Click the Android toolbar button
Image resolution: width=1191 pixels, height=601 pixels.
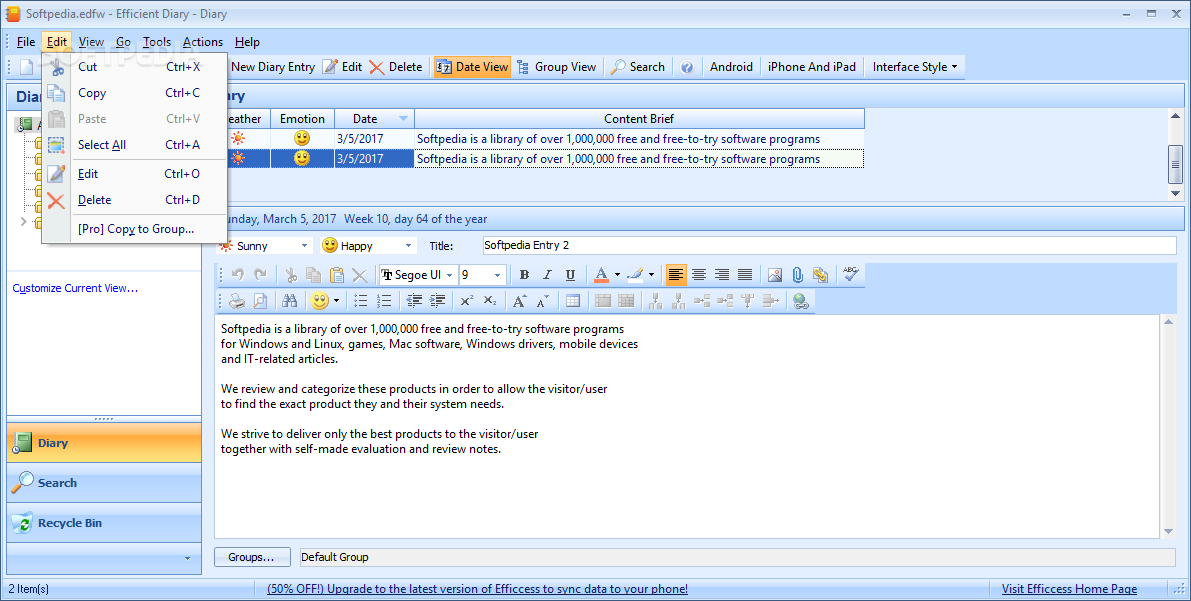[x=731, y=67]
